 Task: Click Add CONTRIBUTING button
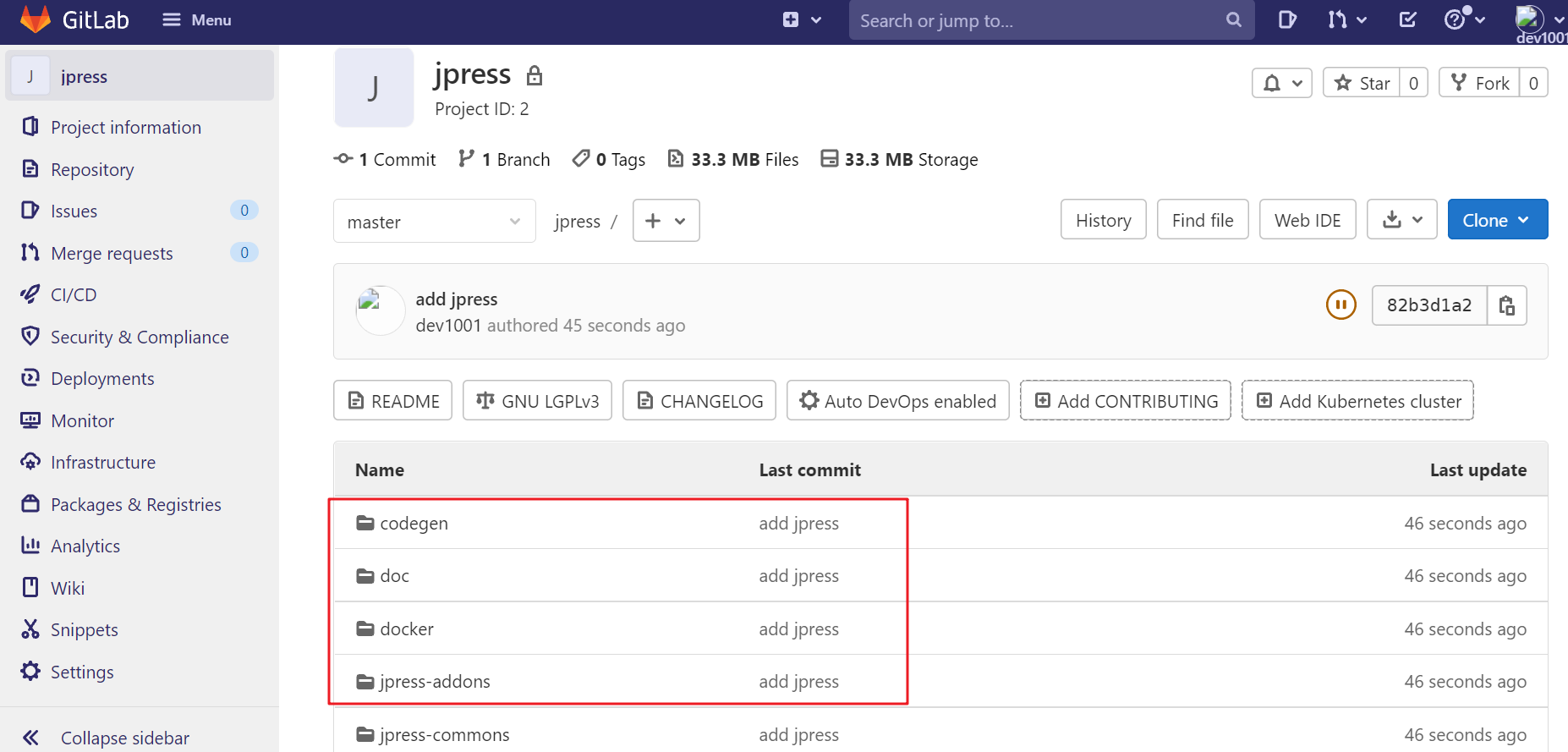point(1126,401)
